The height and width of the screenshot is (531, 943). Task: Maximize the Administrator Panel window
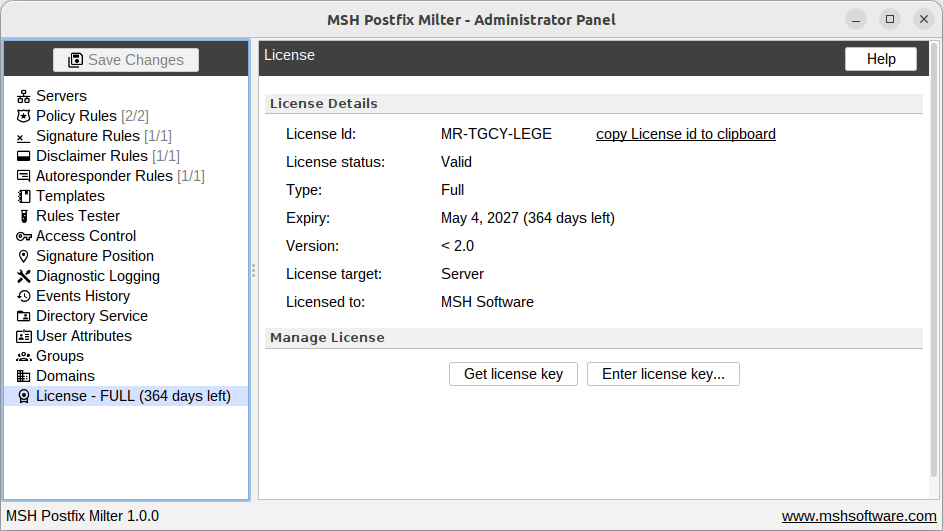890,19
